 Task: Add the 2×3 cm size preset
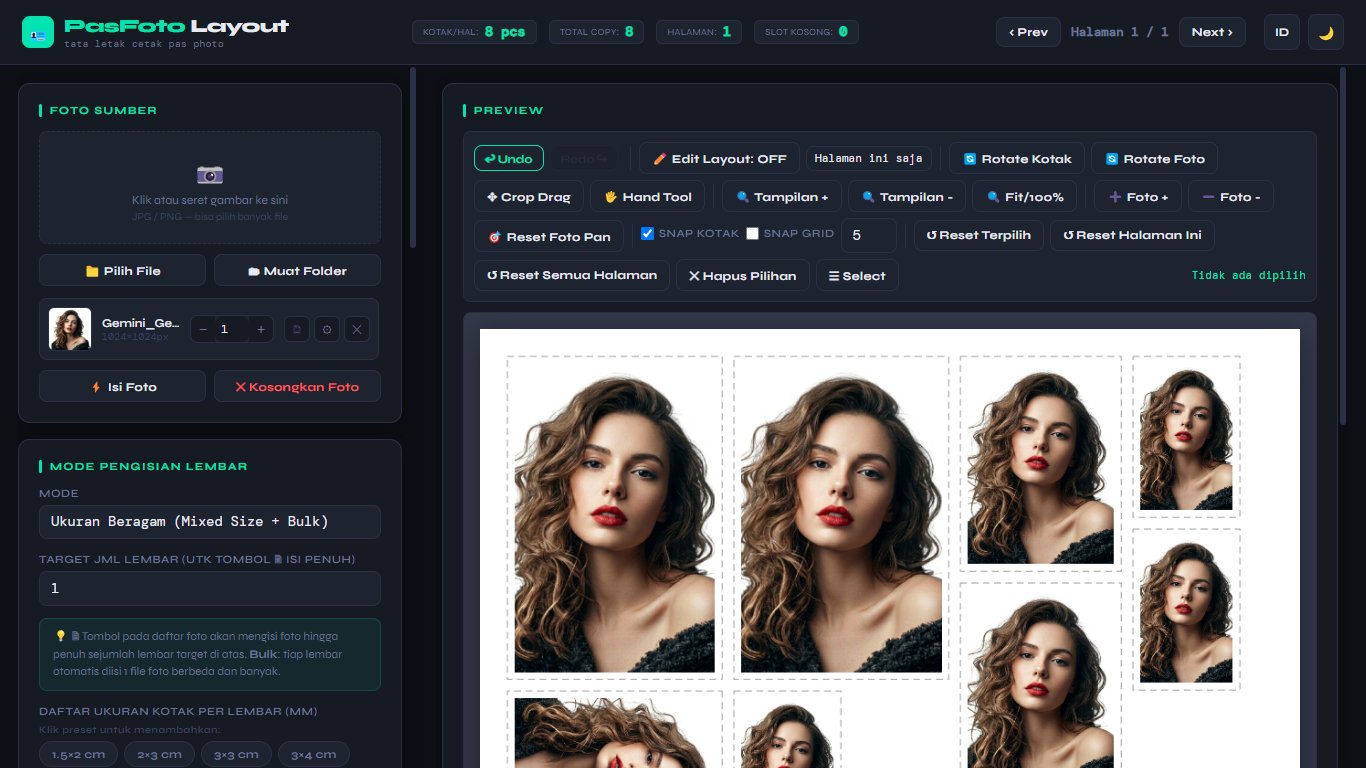(159, 755)
